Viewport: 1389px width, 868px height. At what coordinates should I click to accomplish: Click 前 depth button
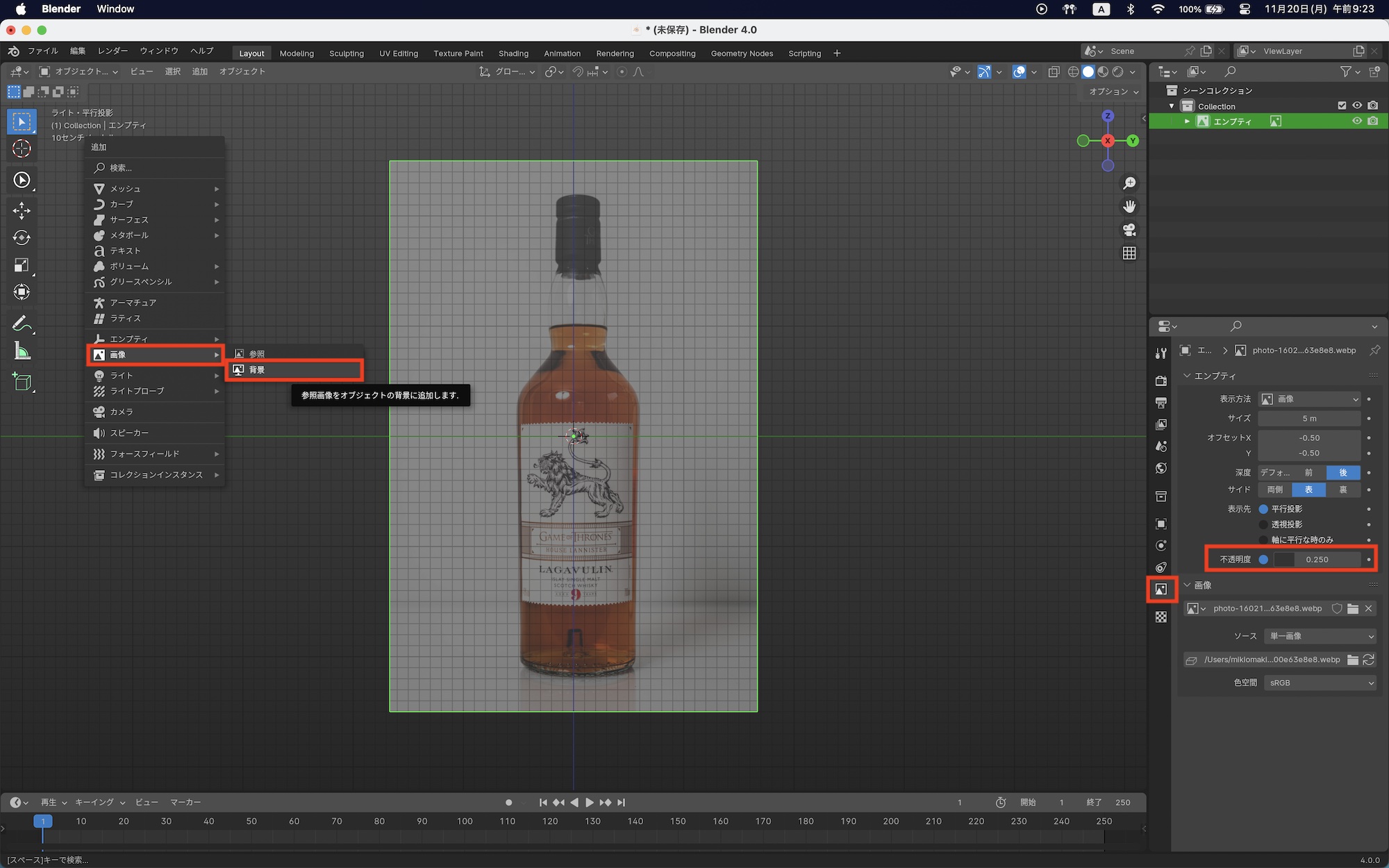1308,473
